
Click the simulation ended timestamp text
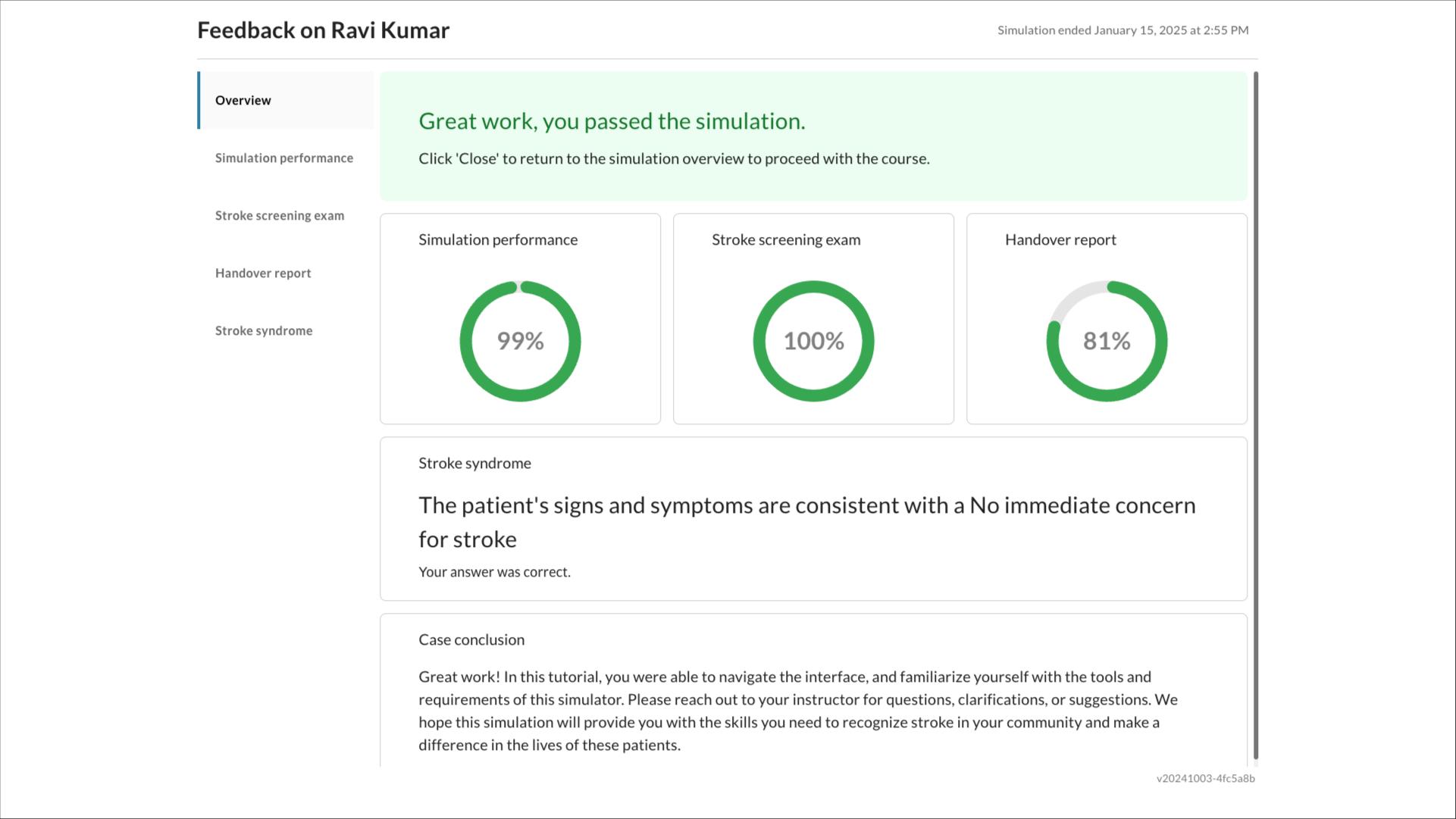coord(1123,30)
